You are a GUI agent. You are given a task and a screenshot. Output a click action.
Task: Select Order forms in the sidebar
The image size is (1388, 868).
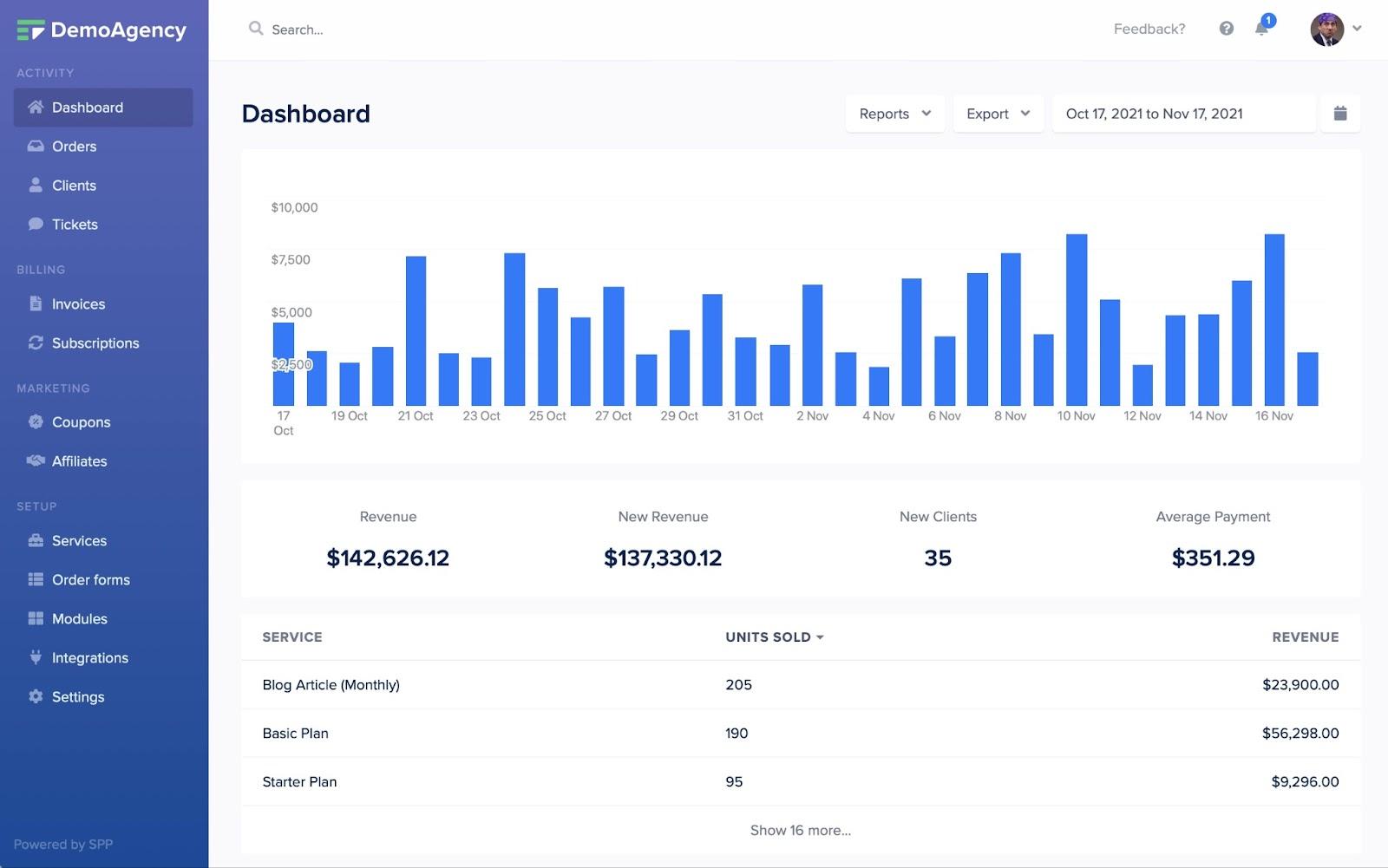90,579
